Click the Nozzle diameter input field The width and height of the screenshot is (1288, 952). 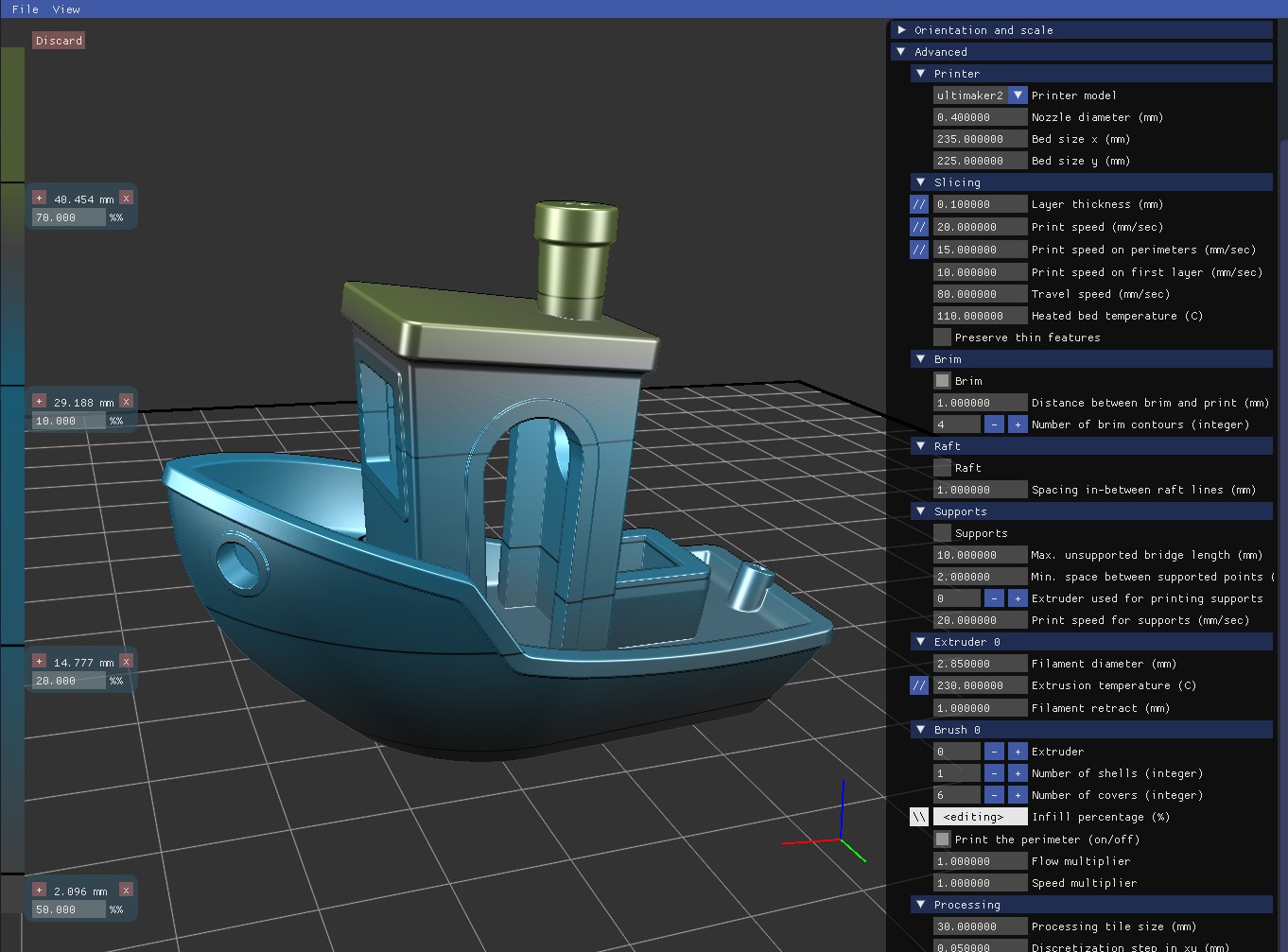[979, 117]
